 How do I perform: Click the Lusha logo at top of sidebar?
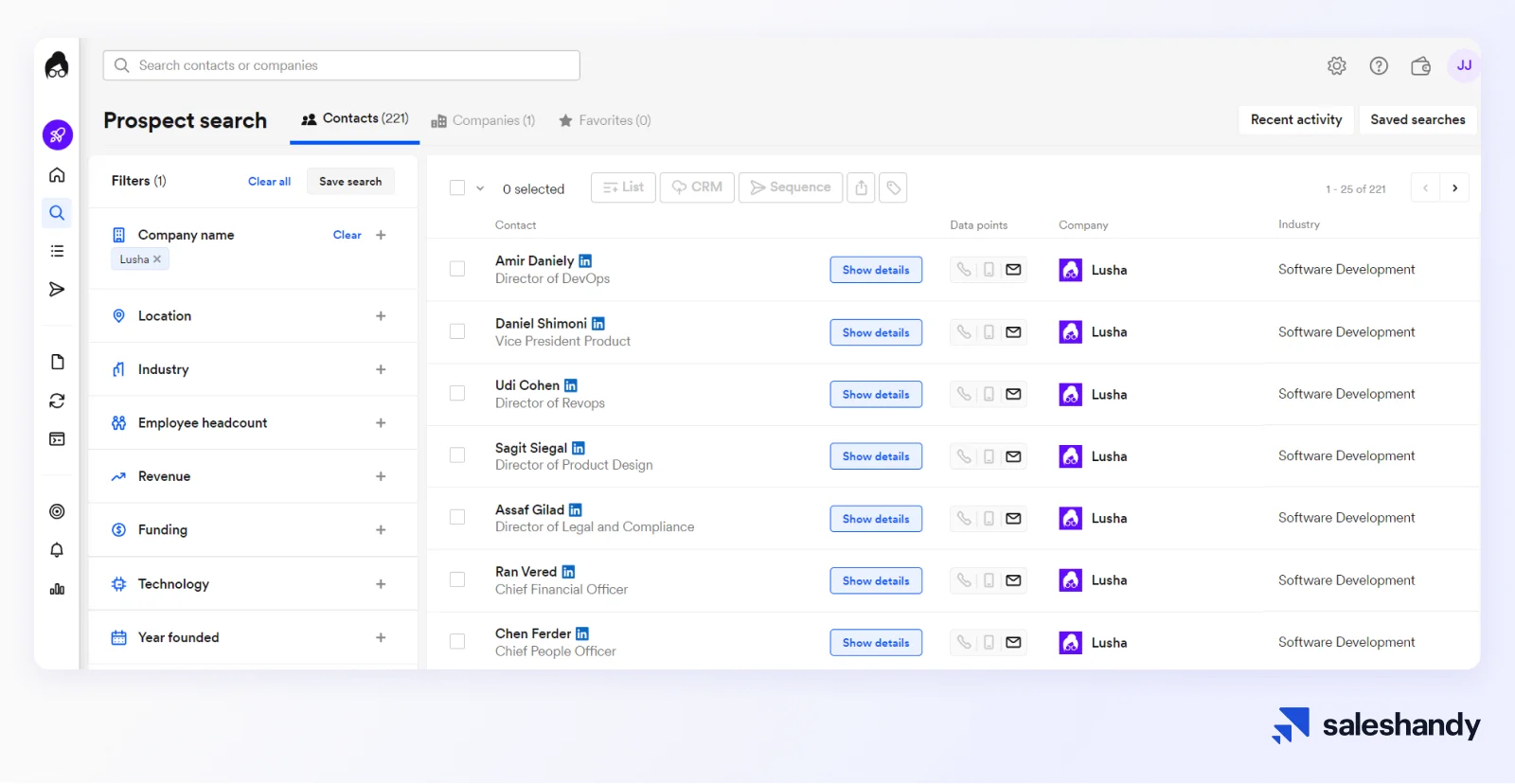tap(57, 65)
